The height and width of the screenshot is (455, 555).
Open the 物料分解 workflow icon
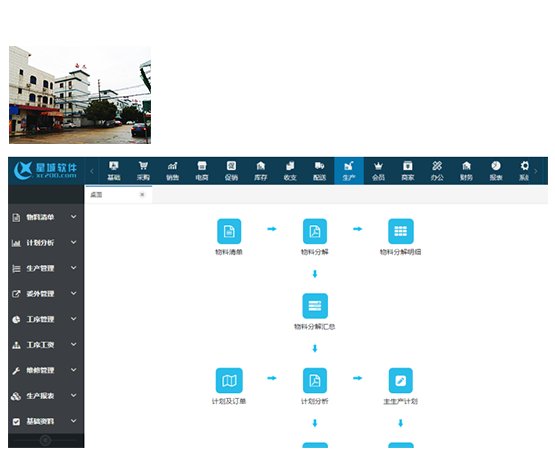[x=315, y=231]
